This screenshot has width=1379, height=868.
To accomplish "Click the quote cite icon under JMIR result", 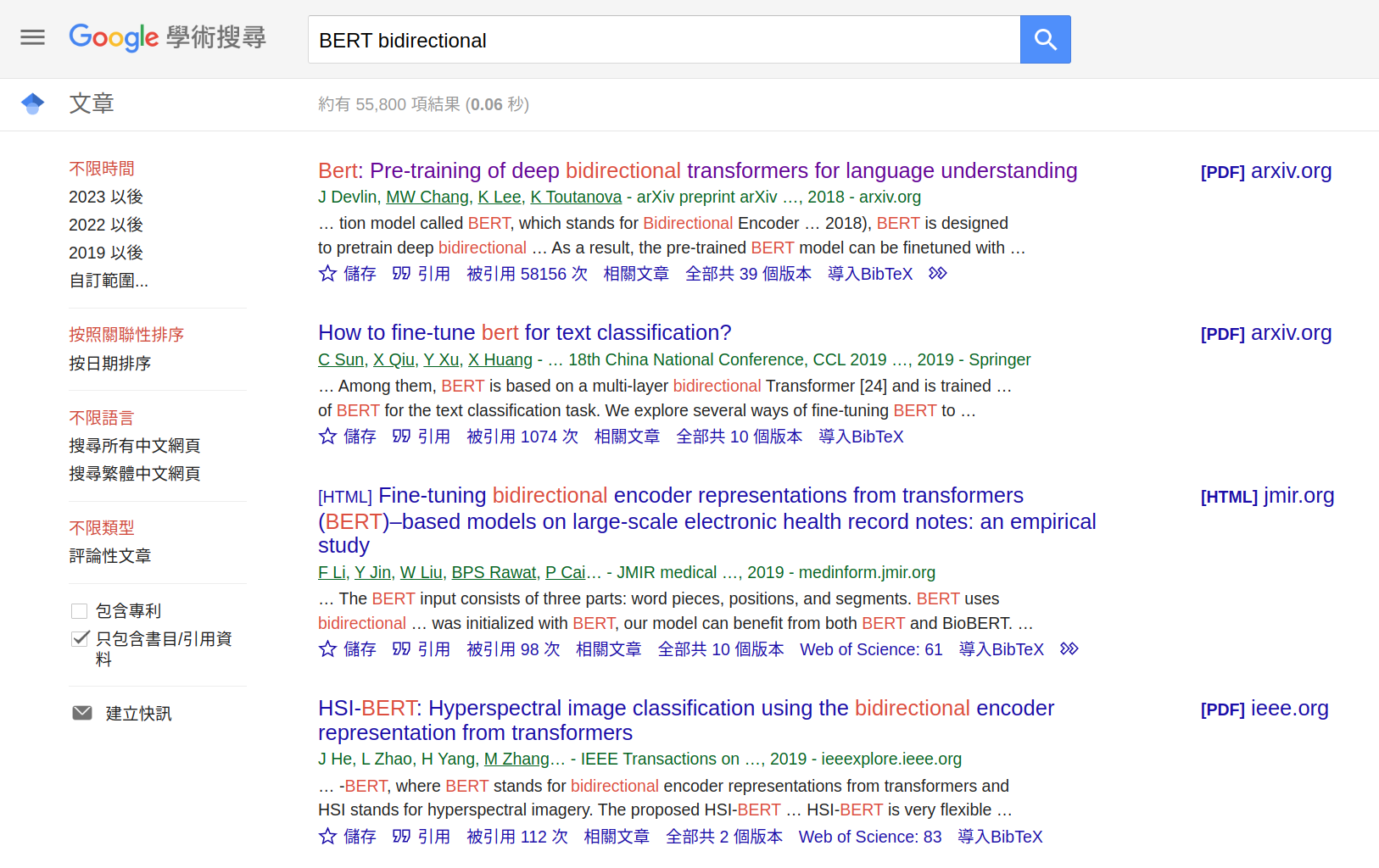I will [x=401, y=649].
